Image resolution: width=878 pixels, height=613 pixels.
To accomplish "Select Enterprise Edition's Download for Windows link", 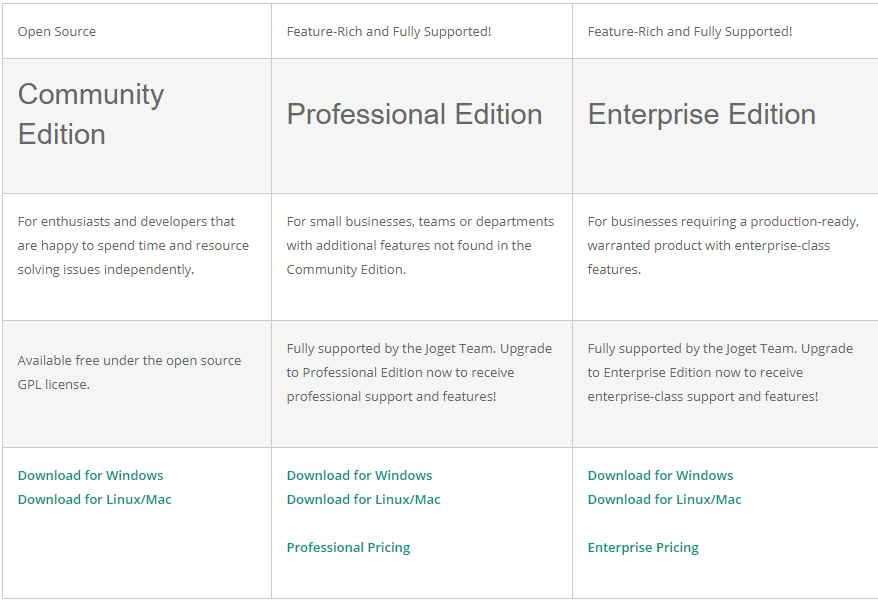I will click(660, 475).
